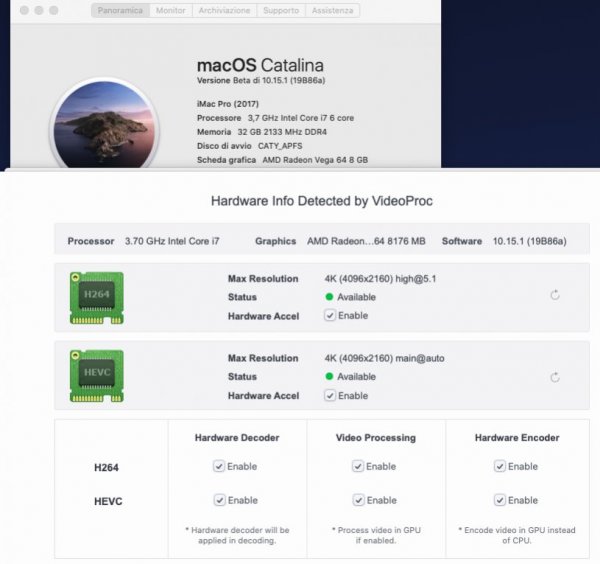600x564 pixels.
Task: Toggle HEVC Hardware Accel Enable checkbox
Action: 330,395
